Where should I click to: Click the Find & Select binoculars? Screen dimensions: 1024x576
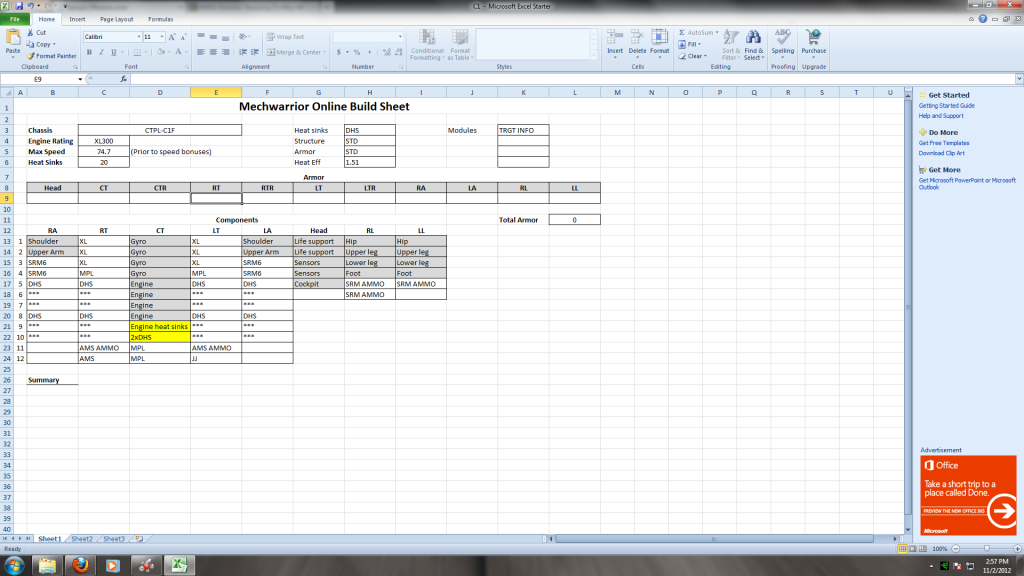coord(753,37)
